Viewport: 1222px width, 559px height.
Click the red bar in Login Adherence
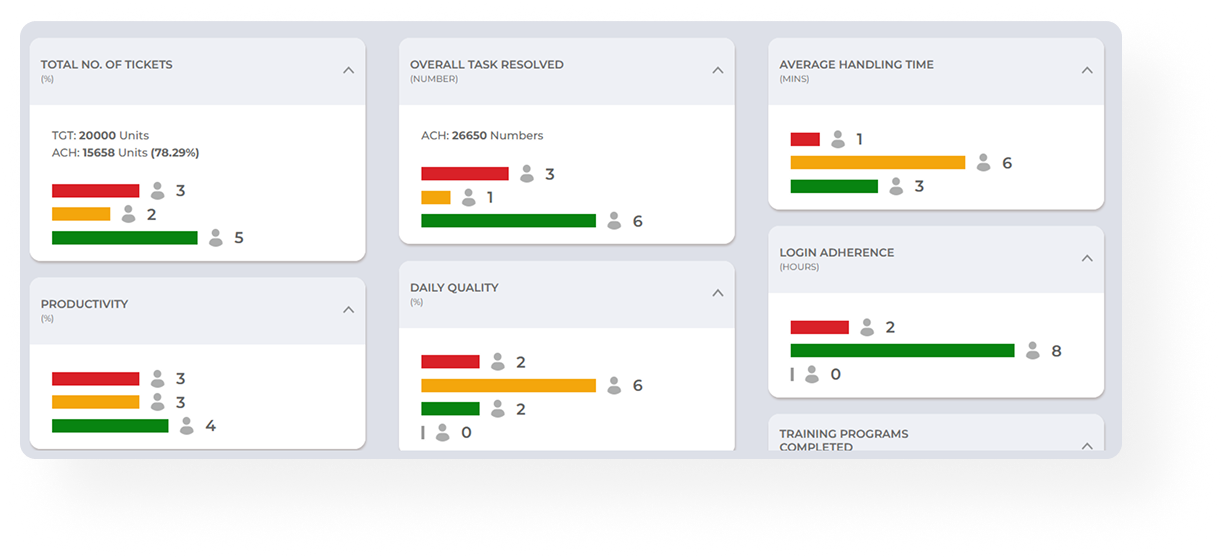[x=819, y=327]
